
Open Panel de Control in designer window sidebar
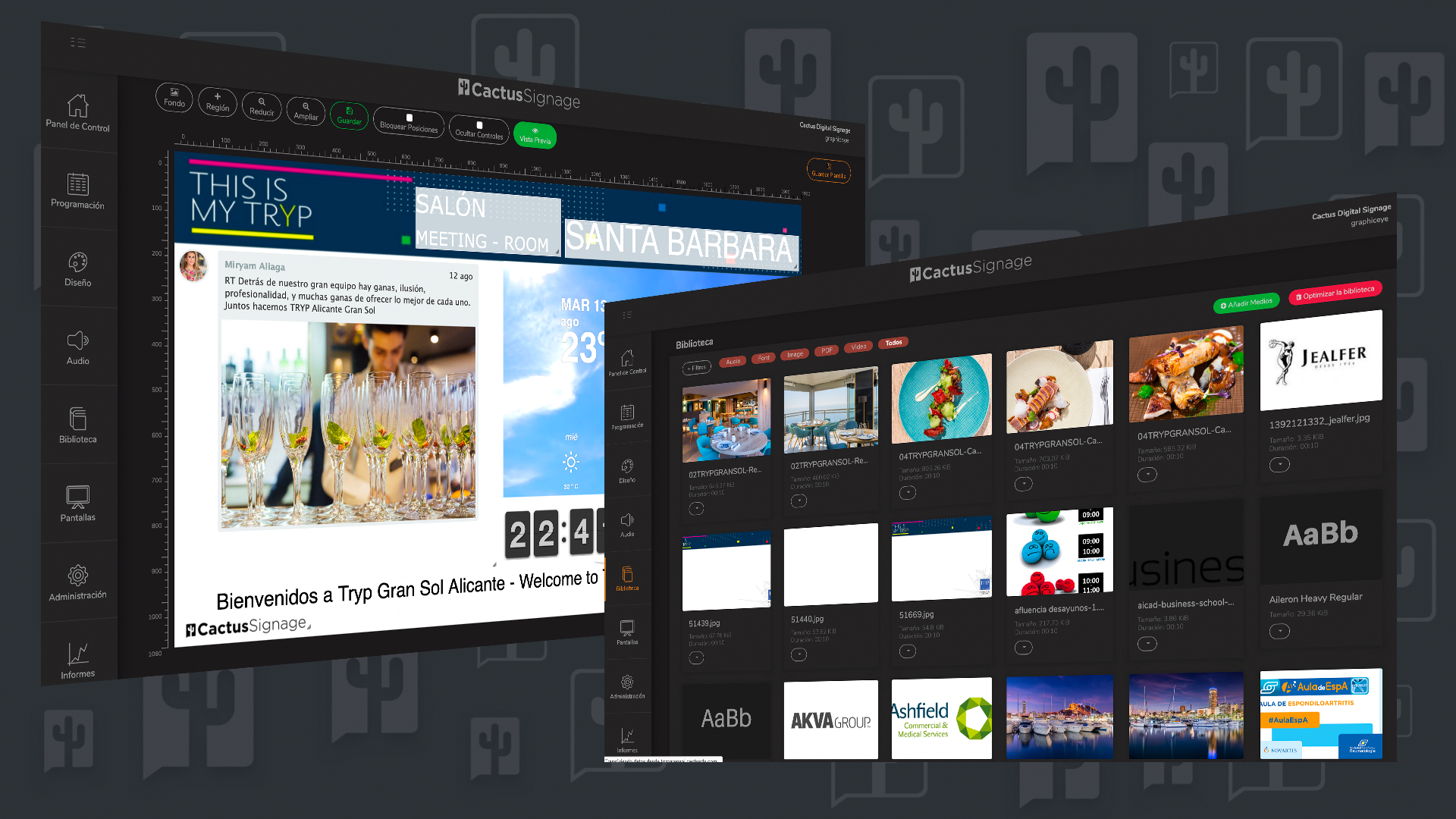pos(77,112)
